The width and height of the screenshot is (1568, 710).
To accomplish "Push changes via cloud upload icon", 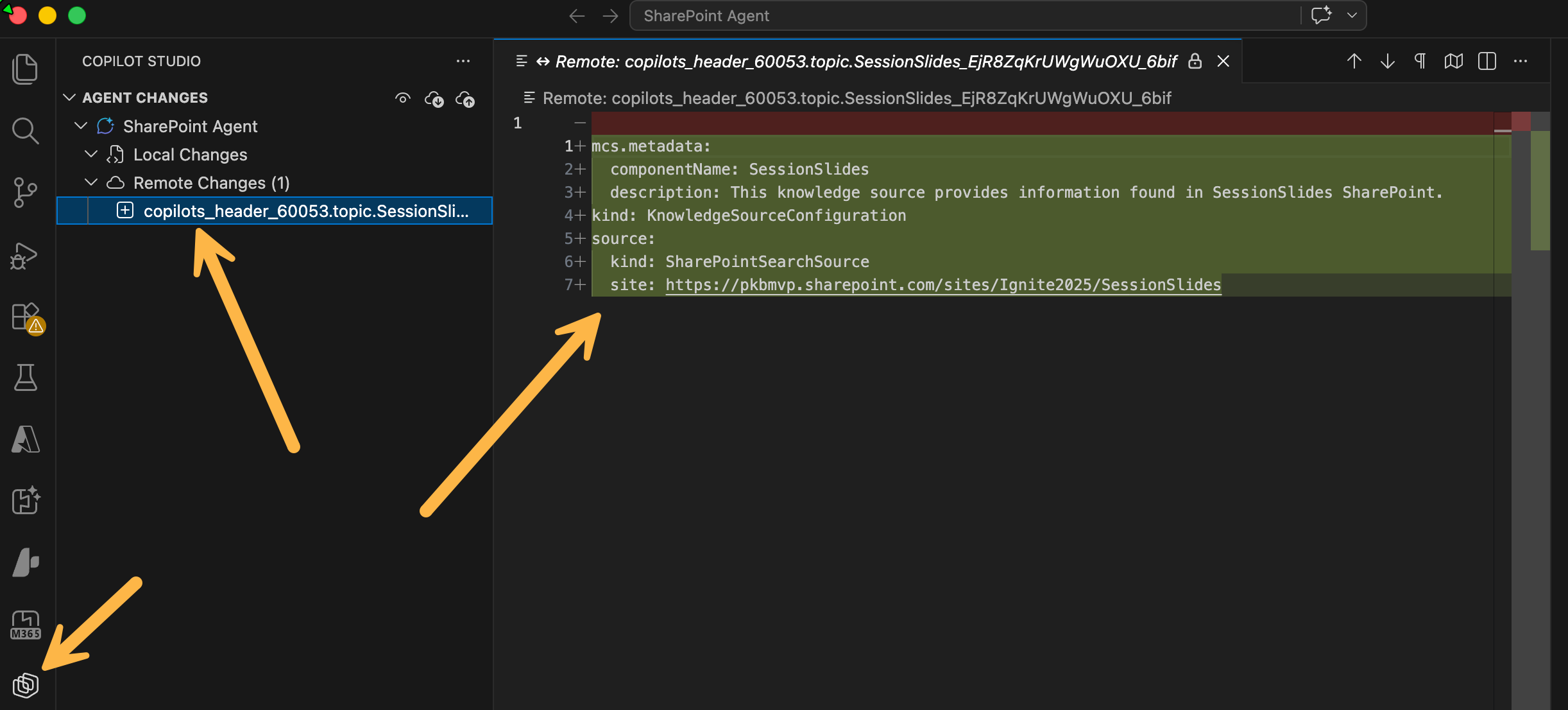I will pos(466,99).
